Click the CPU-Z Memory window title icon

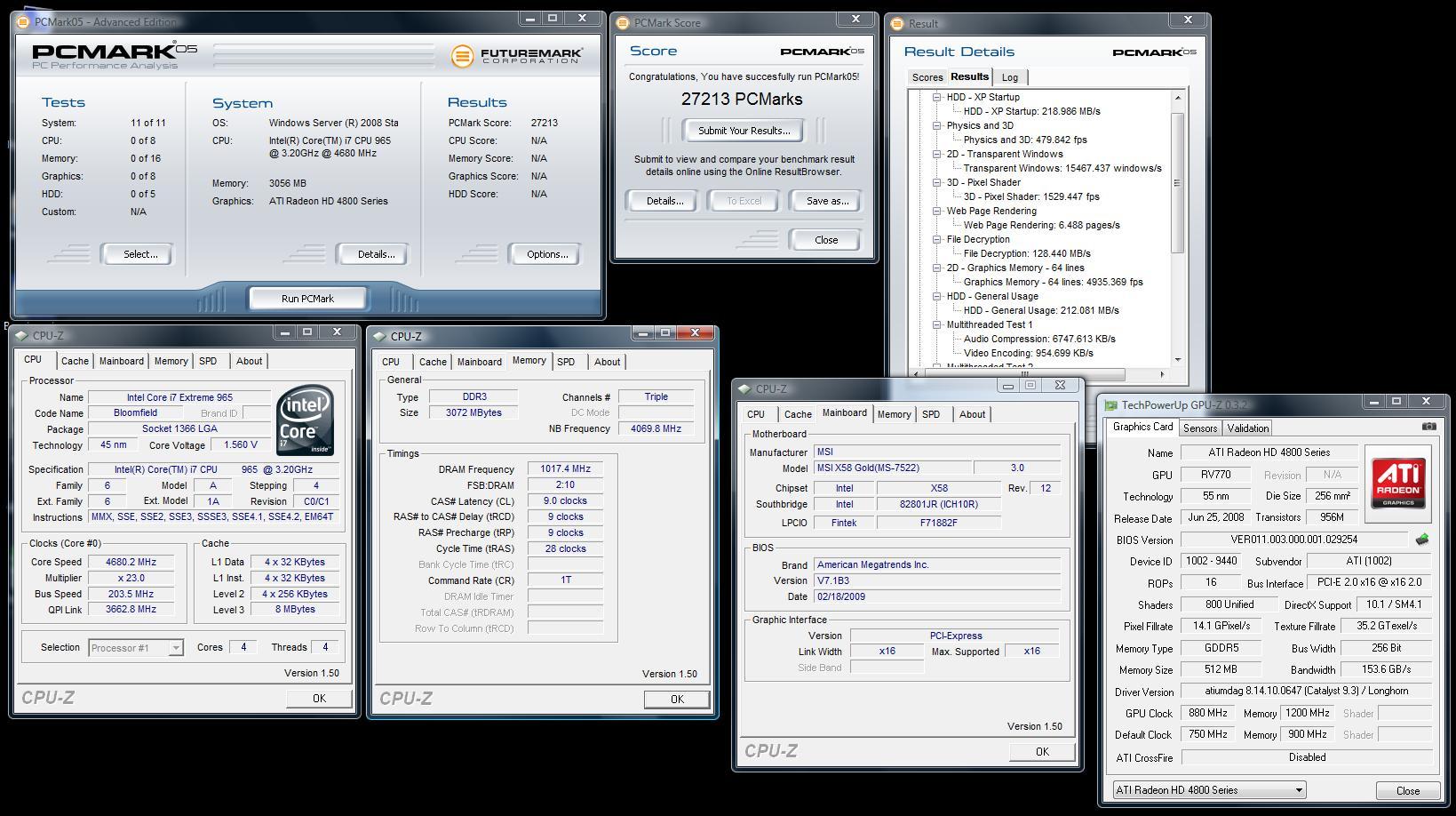[x=379, y=336]
